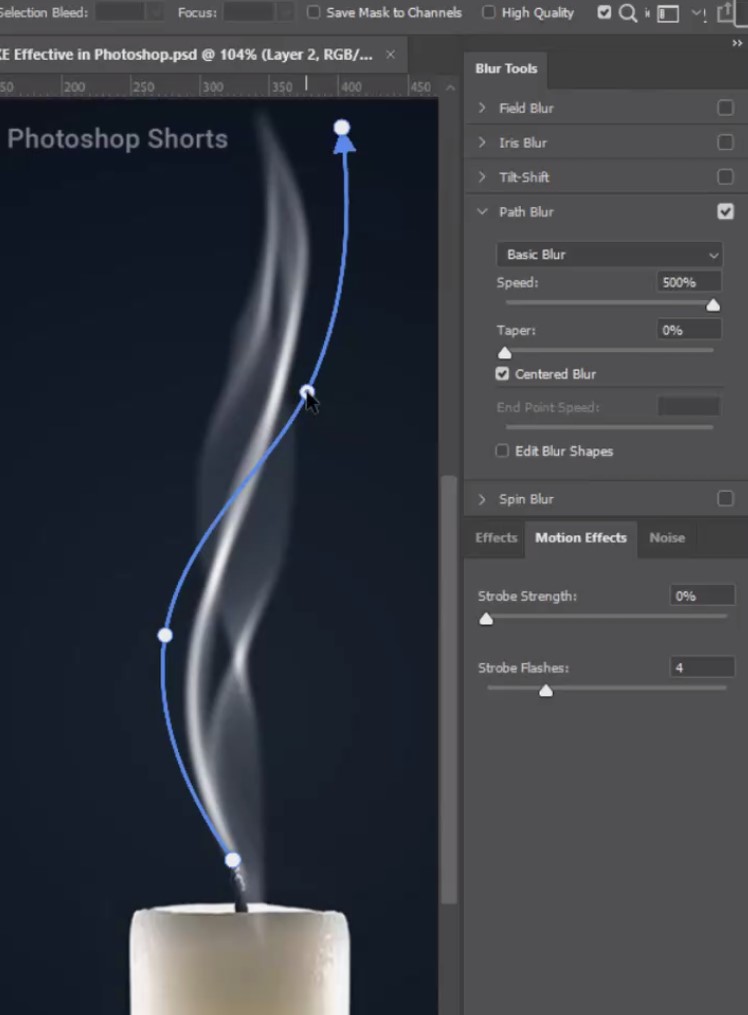The image size is (748, 1015).
Task: Toggle the checked preview checkbox beside High Quality
Action: tap(604, 13)
